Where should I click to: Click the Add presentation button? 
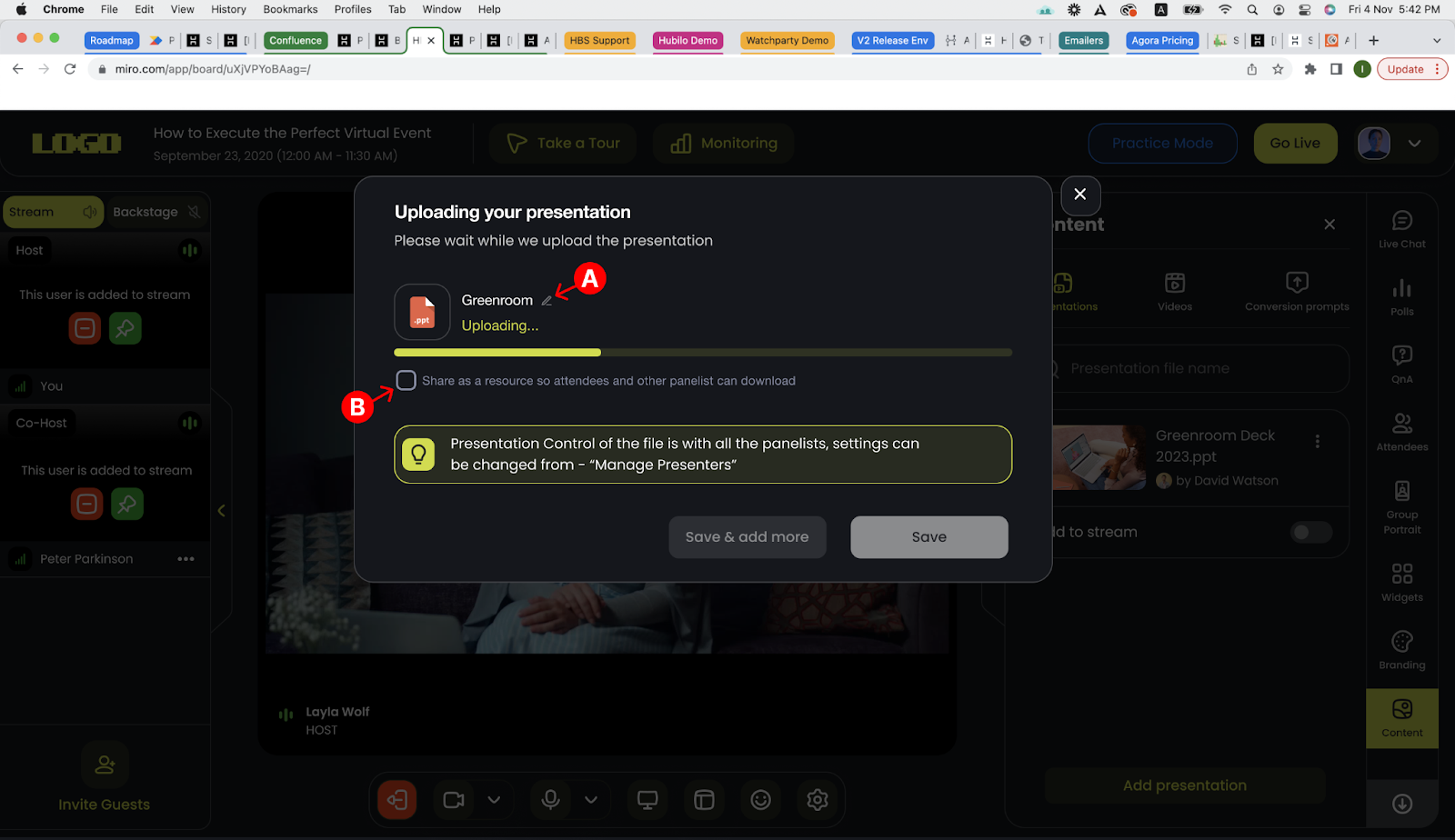1185,785
